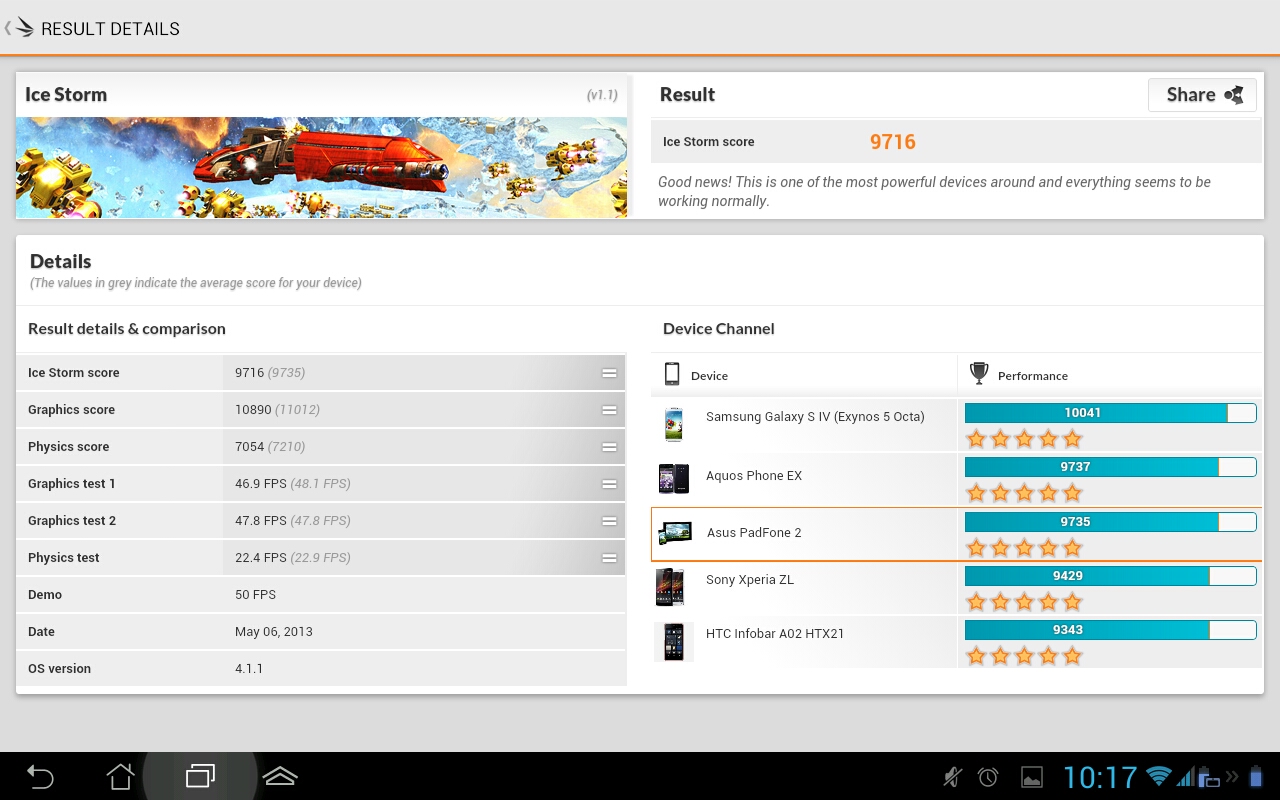The width and height of the screenshot is (1280, 800).
Task: Open the Android recent apps button
Action: (200, 776)
